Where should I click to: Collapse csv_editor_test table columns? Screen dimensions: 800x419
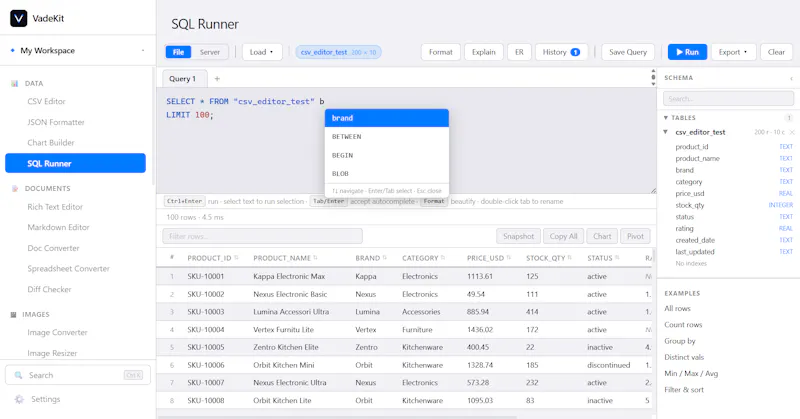click(x=666, y=132)
